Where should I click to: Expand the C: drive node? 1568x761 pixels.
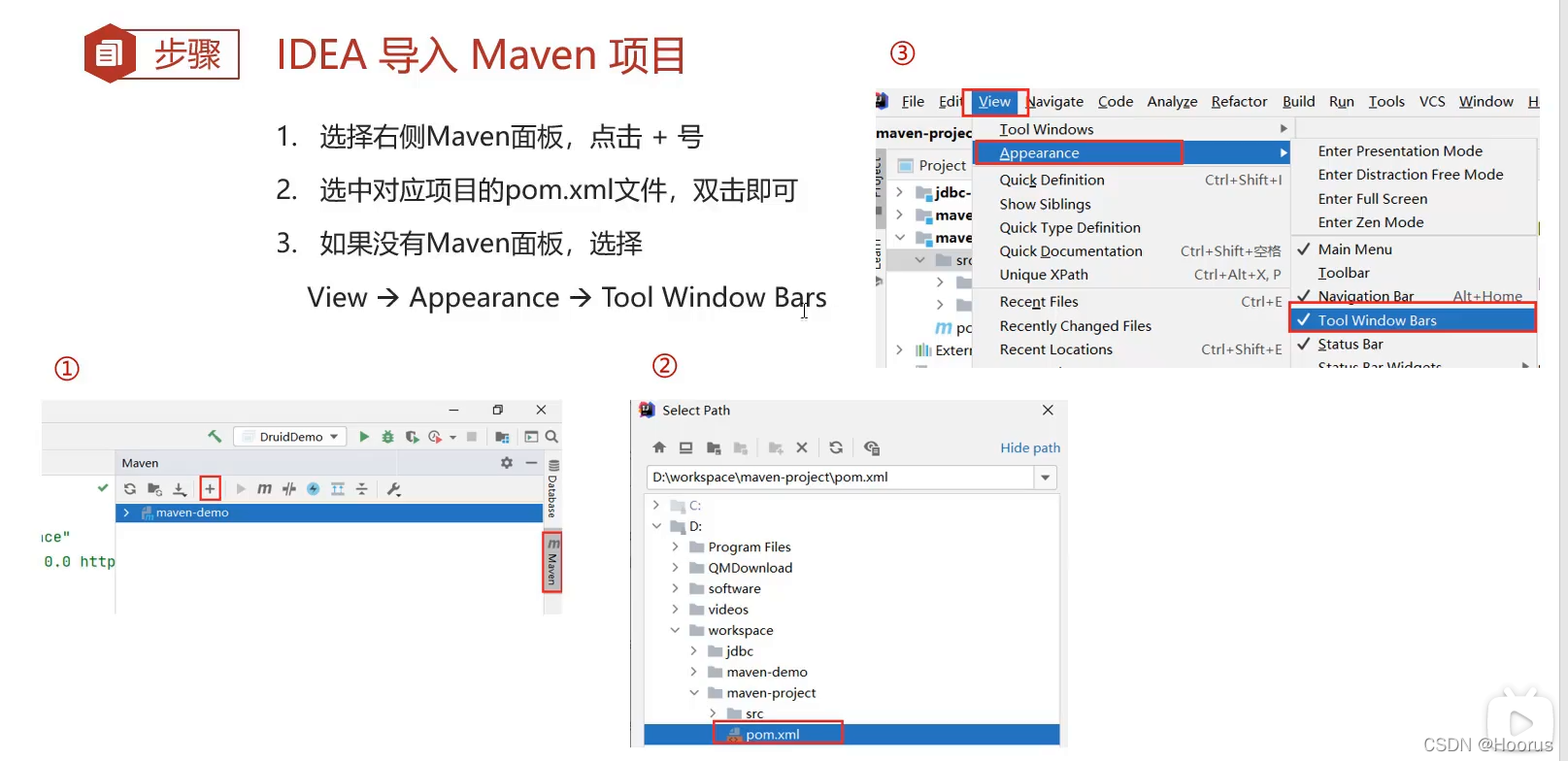[656, 506]
